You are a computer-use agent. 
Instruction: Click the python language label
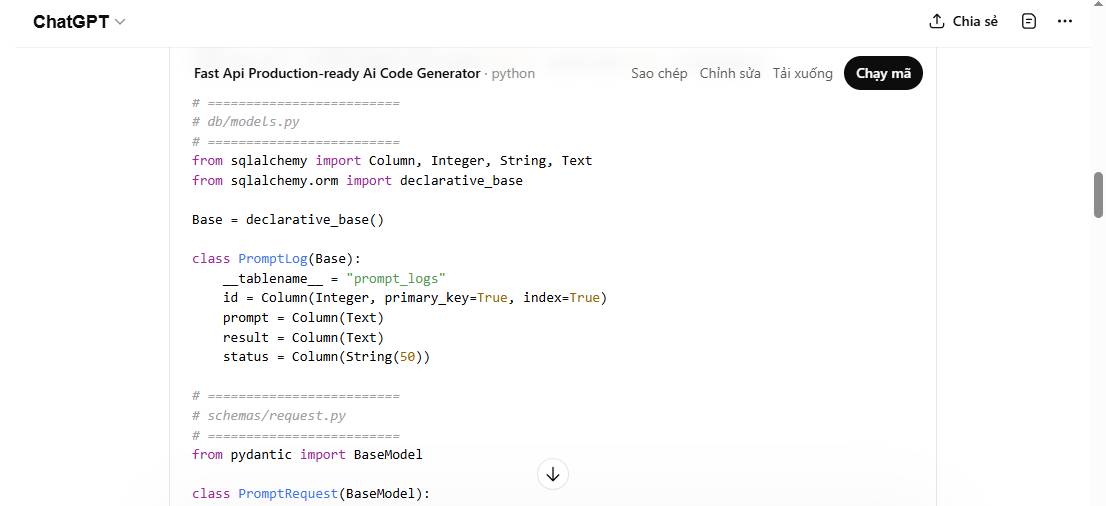click(x=513, y=73)
